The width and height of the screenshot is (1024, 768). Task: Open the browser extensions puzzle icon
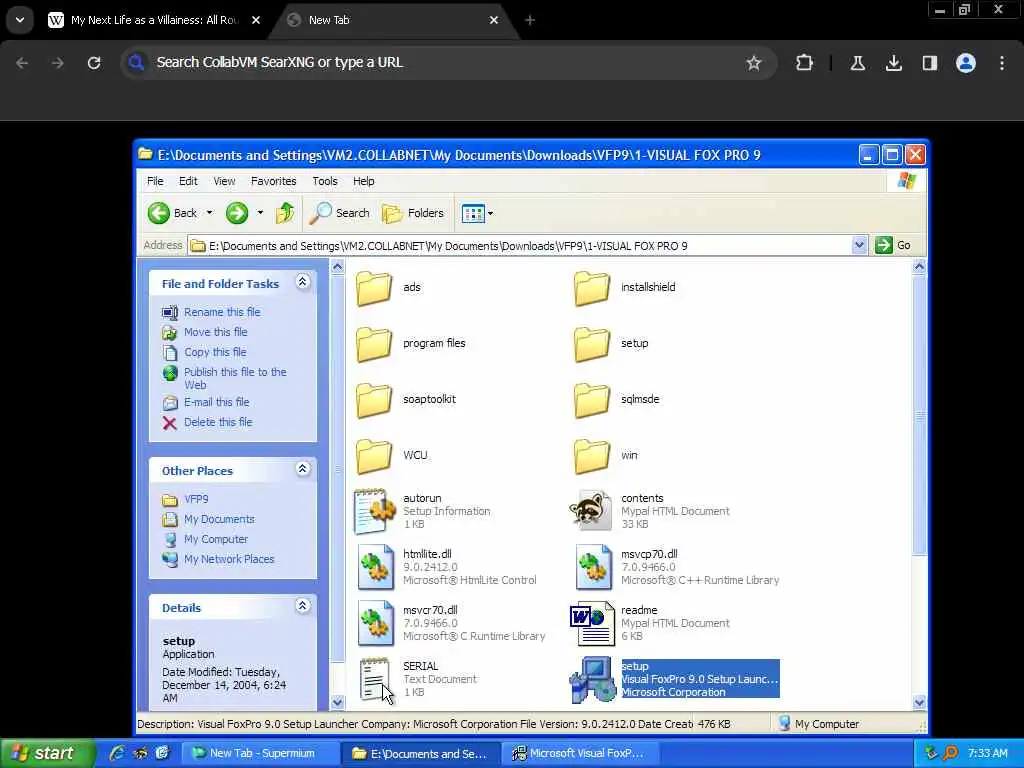pyautogui.click(x=805, y=63)
